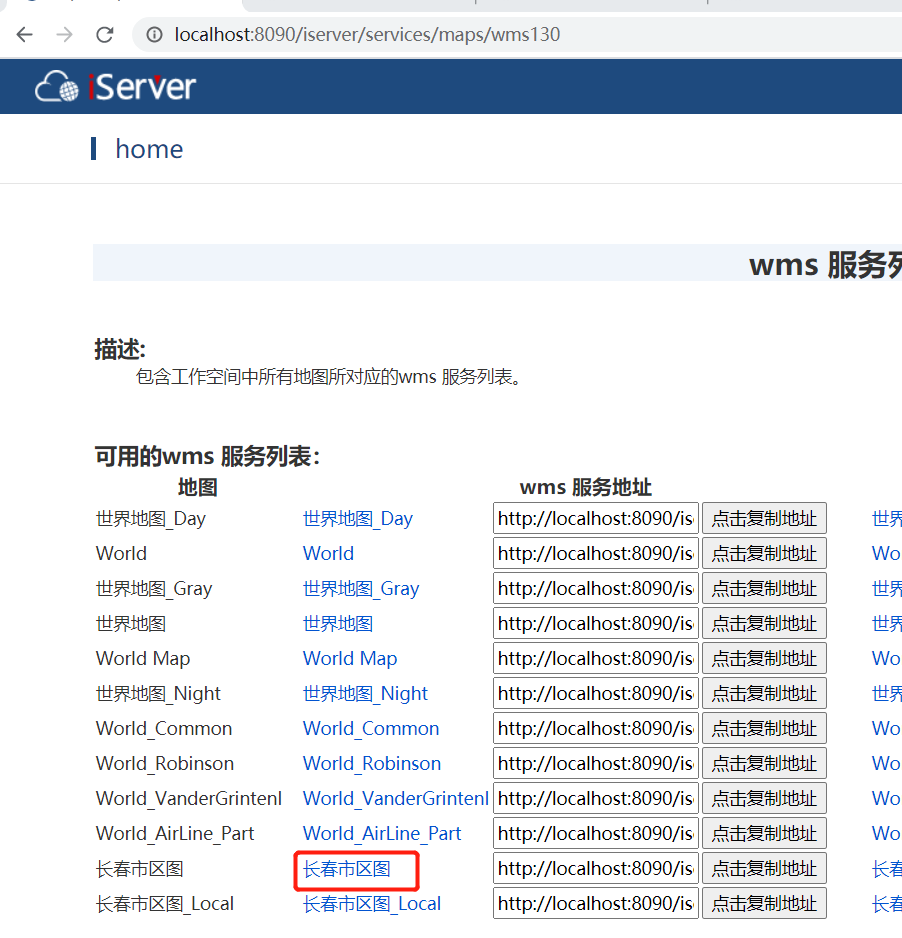Click the 描述 heading text
This screenshot has width=902, height=938.
coord(120,349)
